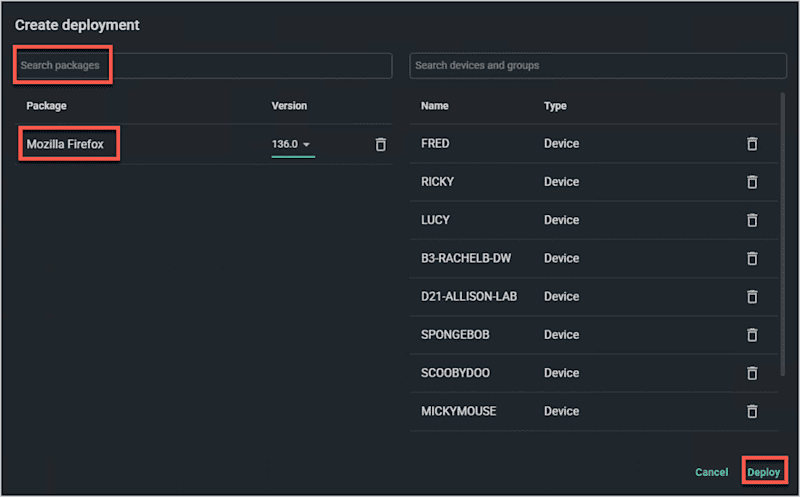Click the LUCY device name

point(435,220)
